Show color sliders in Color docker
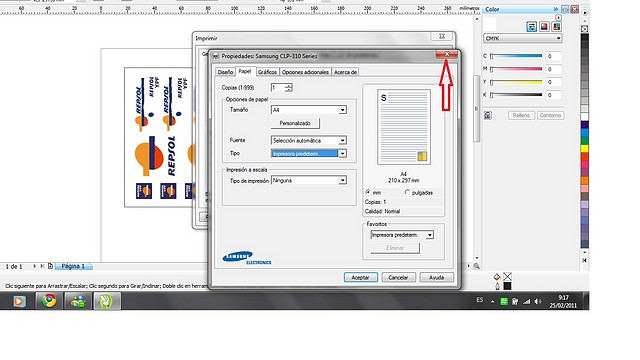The image size is (640, 360). pos(531,27)
